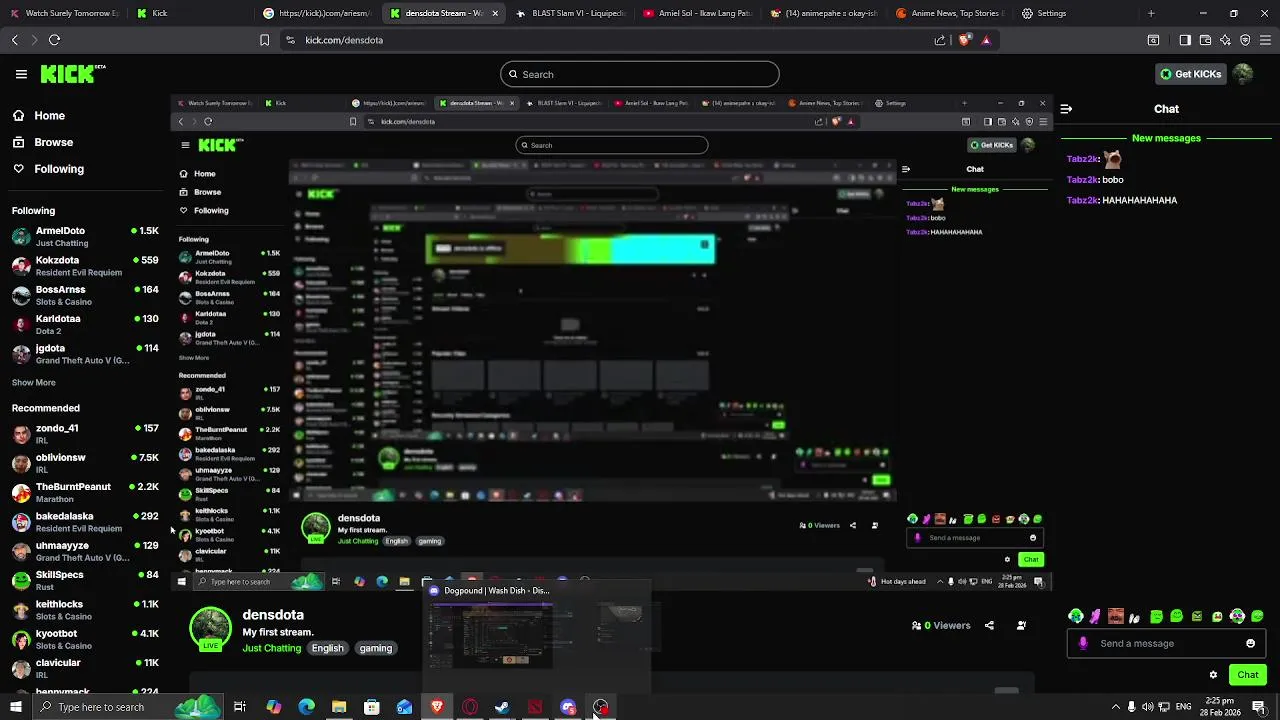Open Kokzdota channel in Following list
1280x720 pixels.
(x=85, y=266)
